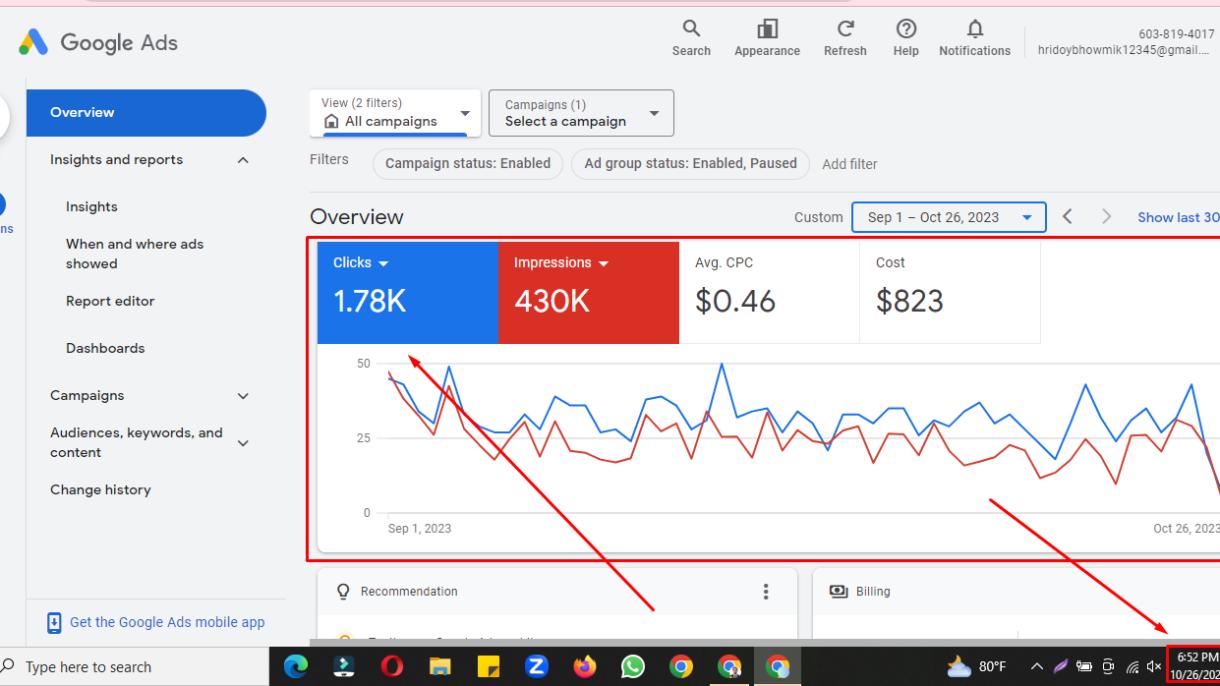Show hidden system tray icons
This screenshot has width=1220, height=686.
[1036, 666]
